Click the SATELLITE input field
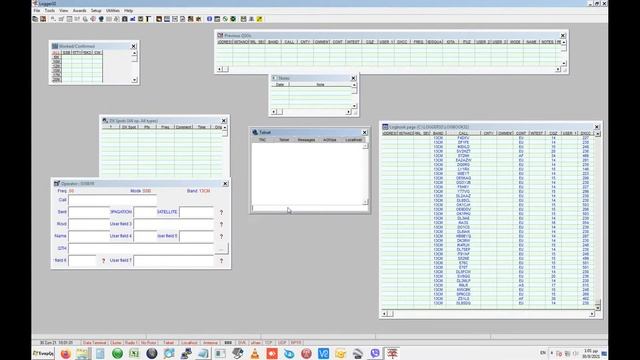640x360 pixels. [x=196, y=212]
